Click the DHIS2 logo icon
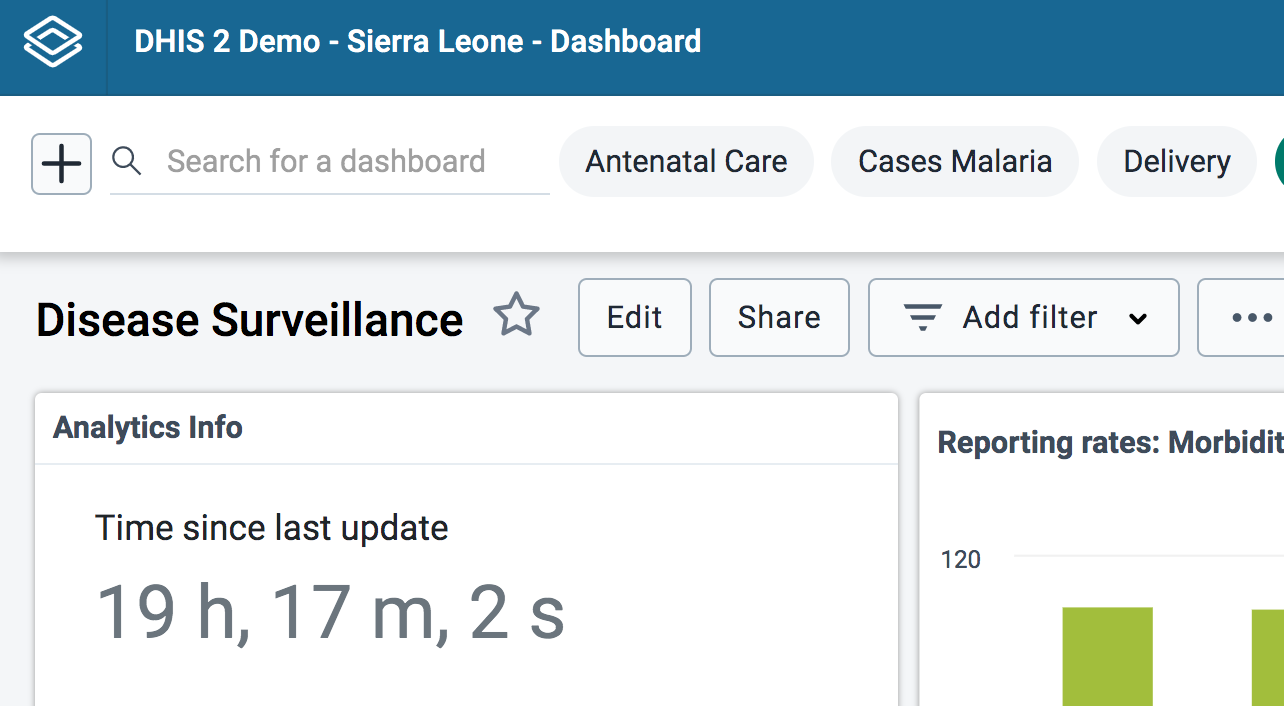The width and height of the screenshot is (1284, 706). [52, 43]
